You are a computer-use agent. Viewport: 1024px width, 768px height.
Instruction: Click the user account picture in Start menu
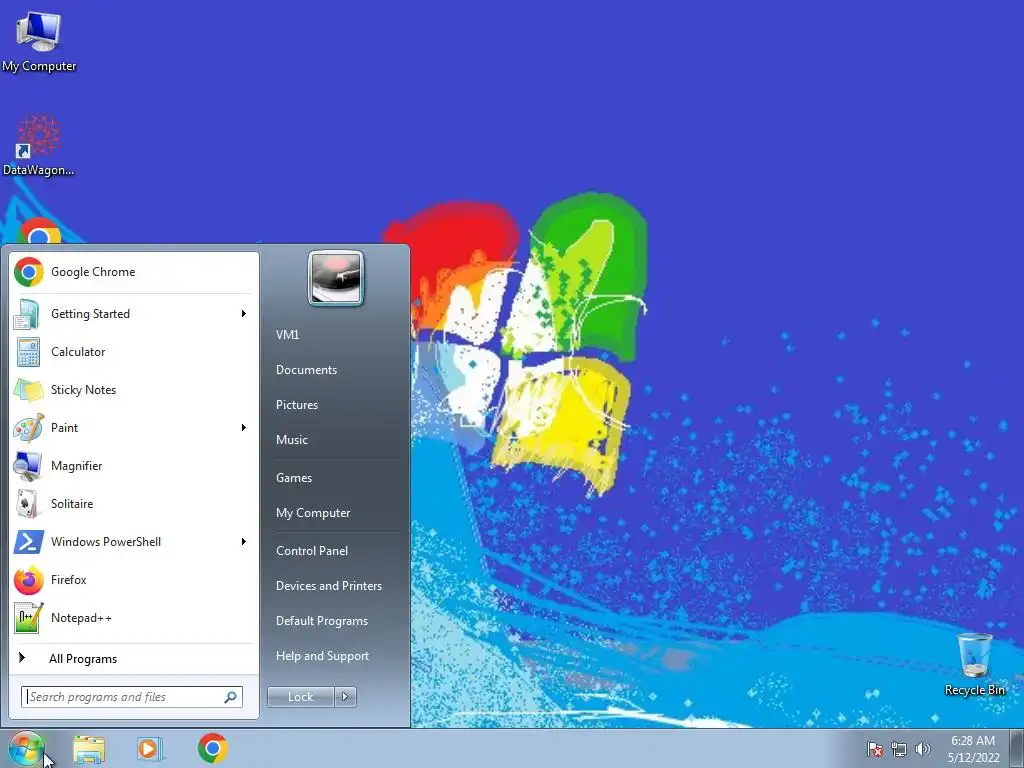point(336,278)
